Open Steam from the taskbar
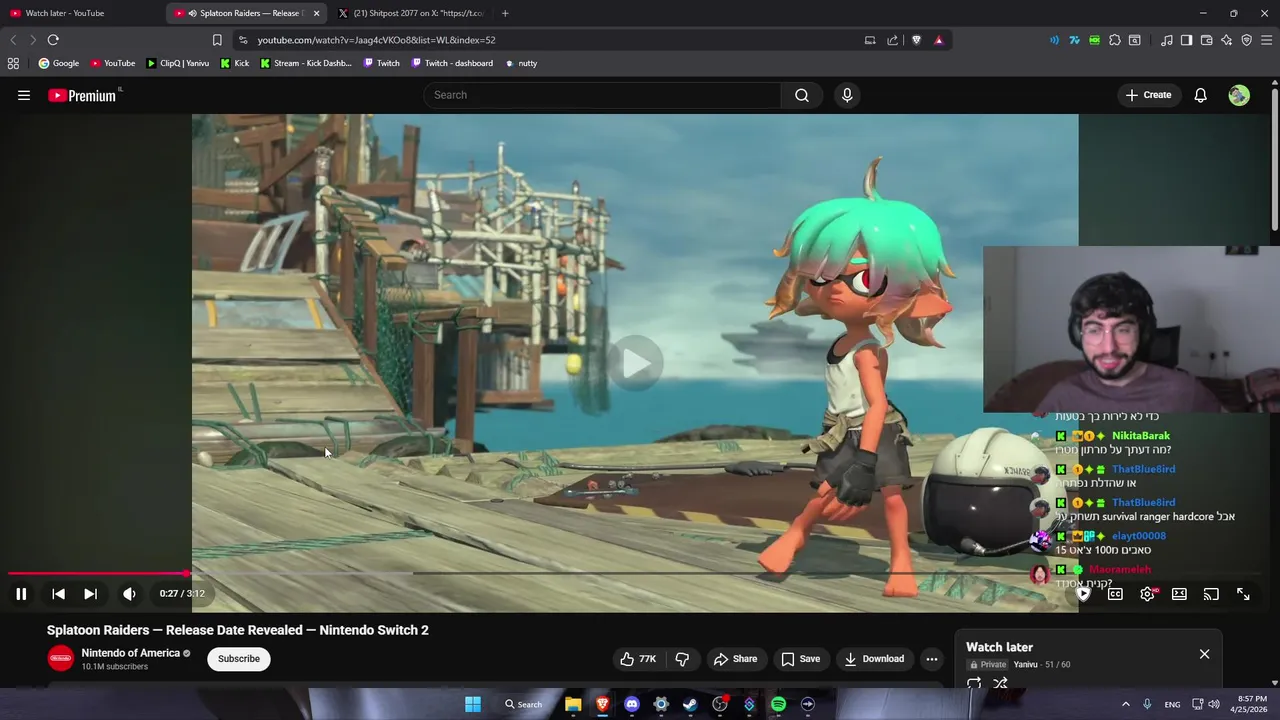This screenshot has width=1280, height=720. click(690, 704)
